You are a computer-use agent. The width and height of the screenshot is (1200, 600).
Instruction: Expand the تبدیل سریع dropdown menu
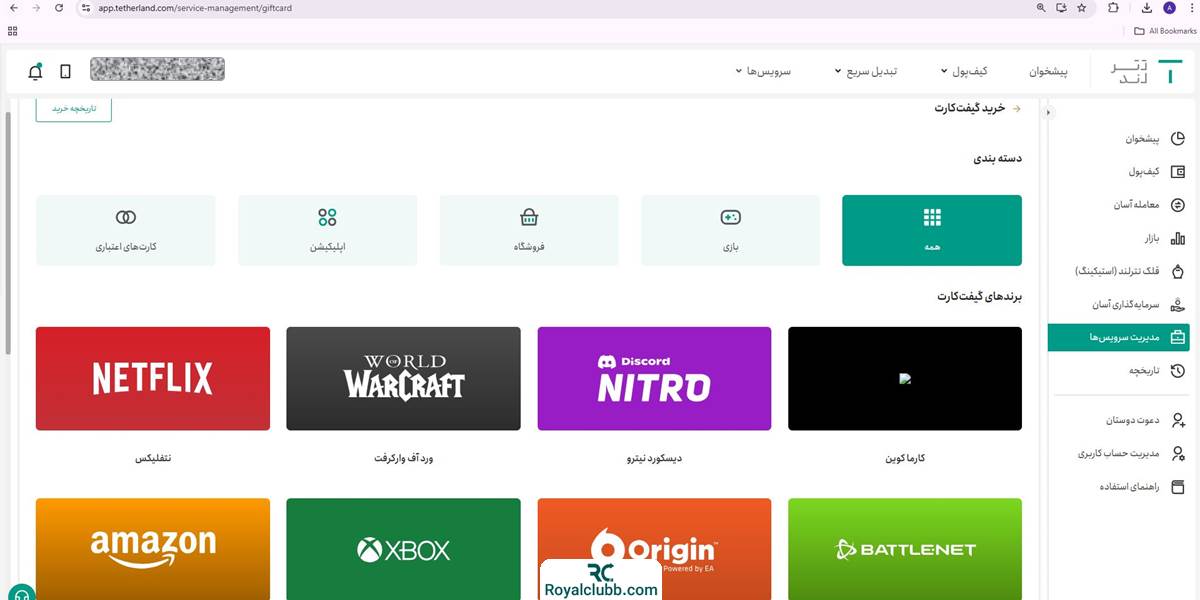866,71
